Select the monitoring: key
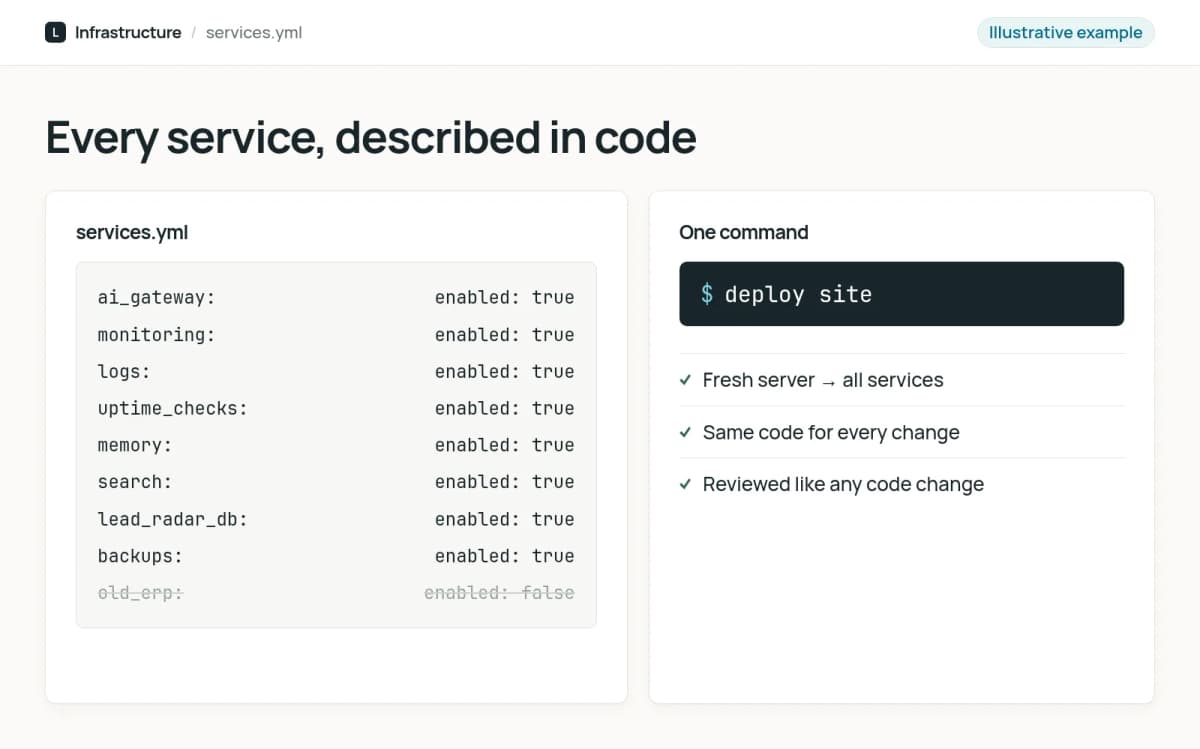Screen dimensions: 1200x749 tap(156, 334)
